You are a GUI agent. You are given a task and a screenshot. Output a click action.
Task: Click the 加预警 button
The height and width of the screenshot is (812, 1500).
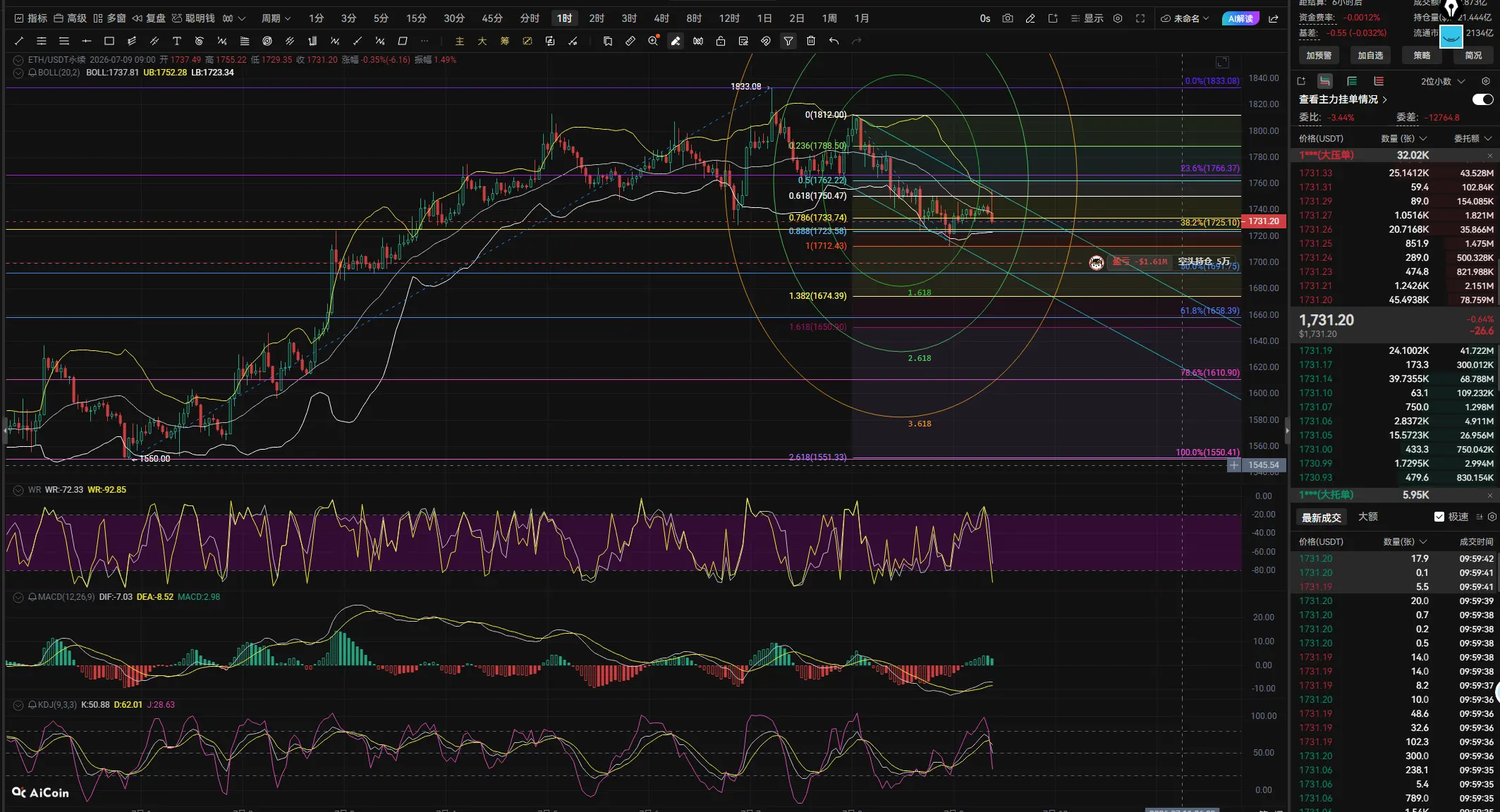[1319, 56]
